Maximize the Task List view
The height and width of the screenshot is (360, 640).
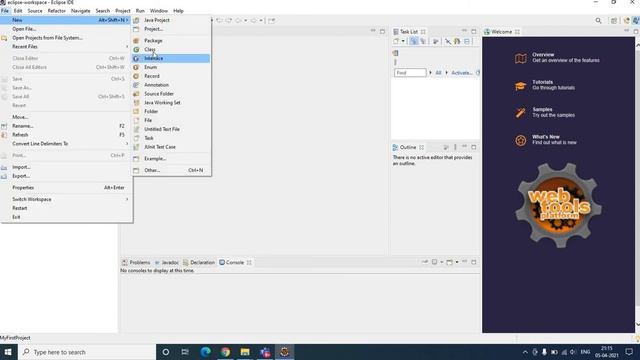coord(474,31)
